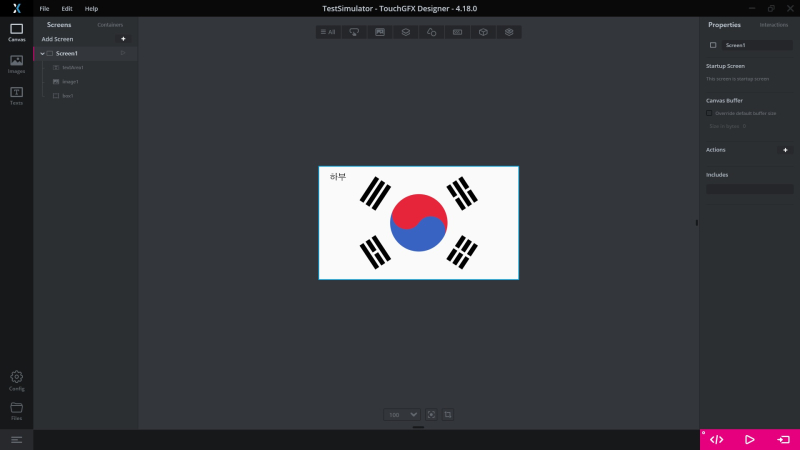Screen dimensions: 800x450
Task: Select image1 in the screen tree
Action: click(70, 81)
